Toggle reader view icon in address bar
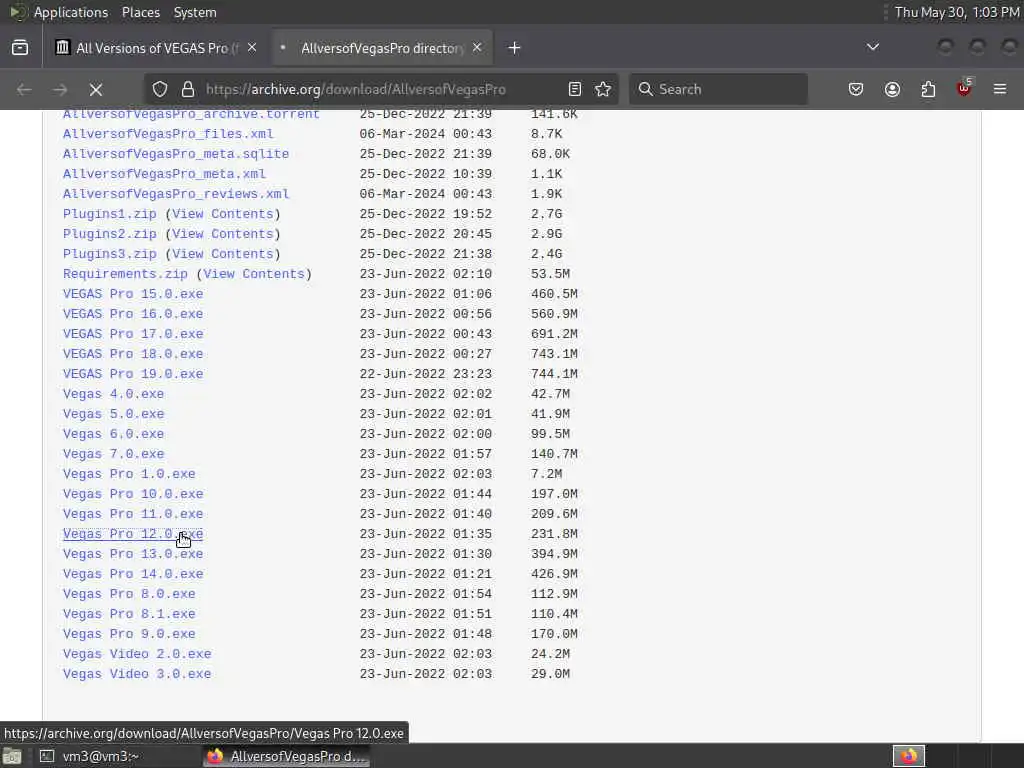Screen dimensions: 1024x768 [575, 89]
